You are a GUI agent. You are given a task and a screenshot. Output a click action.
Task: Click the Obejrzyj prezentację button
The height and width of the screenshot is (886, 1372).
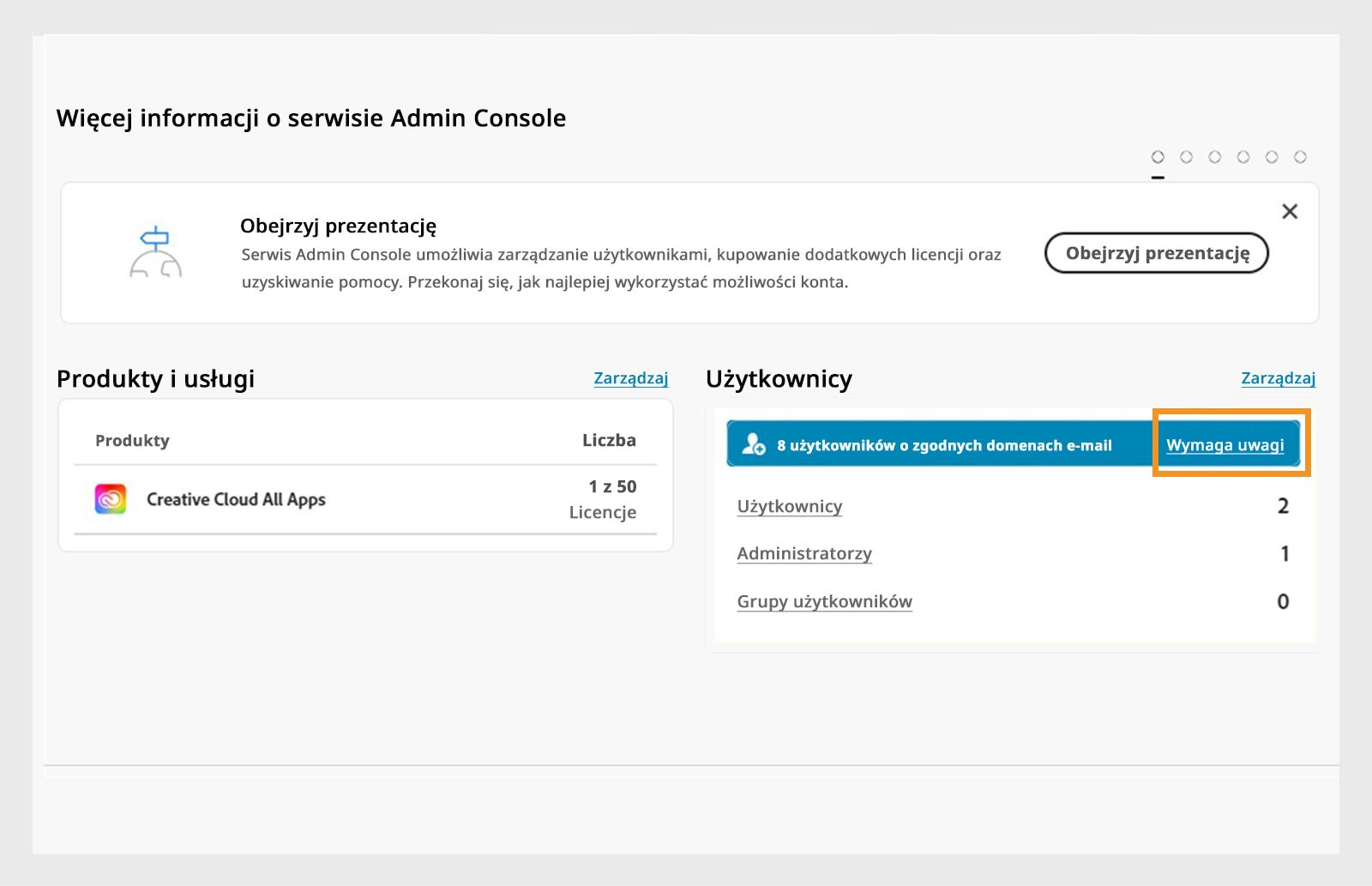(1156, 253)
